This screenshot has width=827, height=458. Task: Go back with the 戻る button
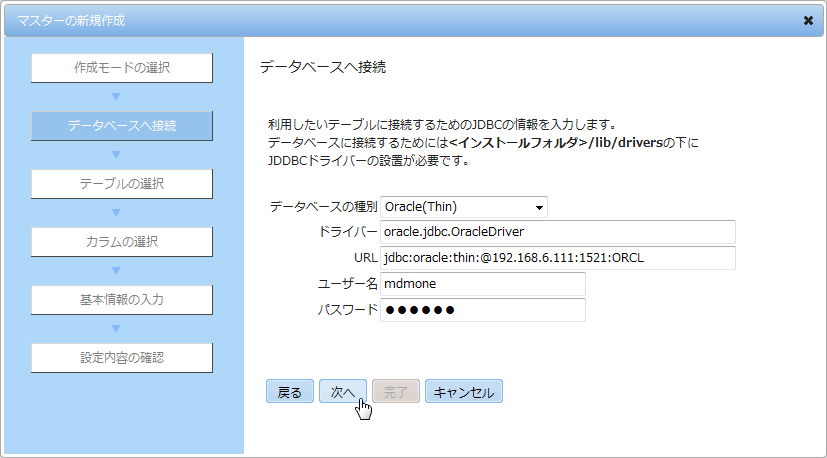tap(290, 392)
